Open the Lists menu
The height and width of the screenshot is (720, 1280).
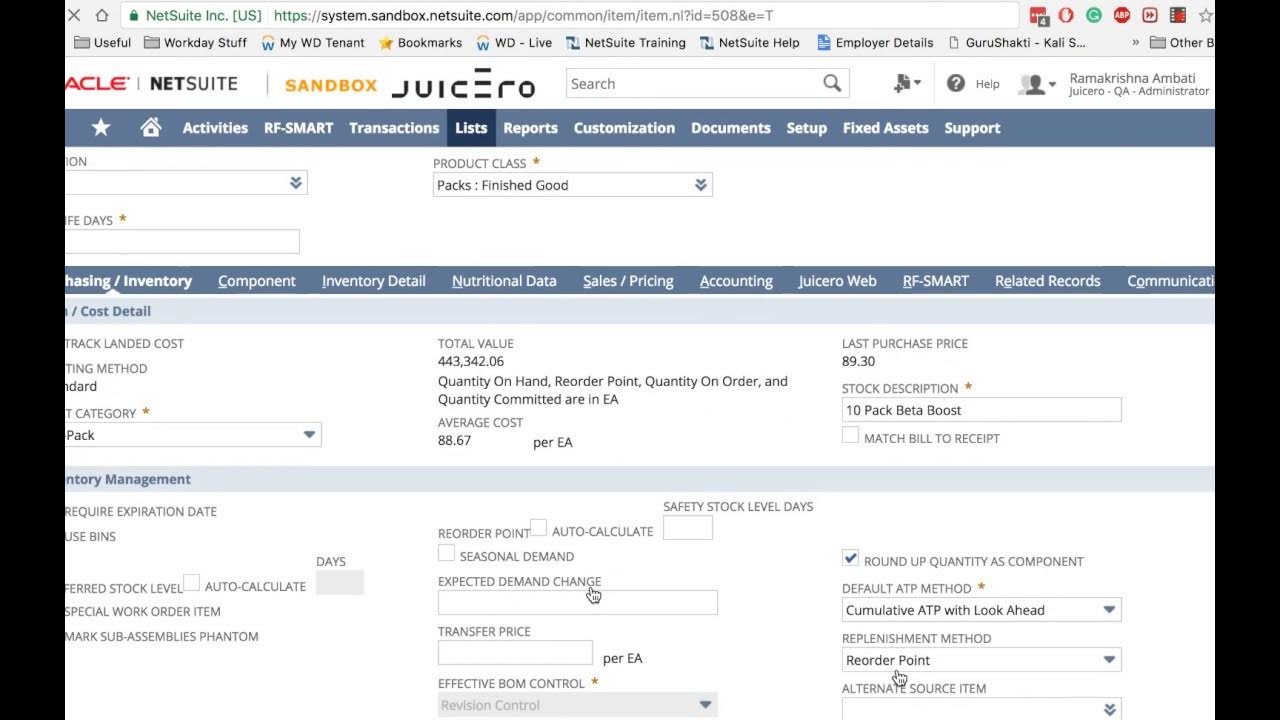[x=471, y=128]
